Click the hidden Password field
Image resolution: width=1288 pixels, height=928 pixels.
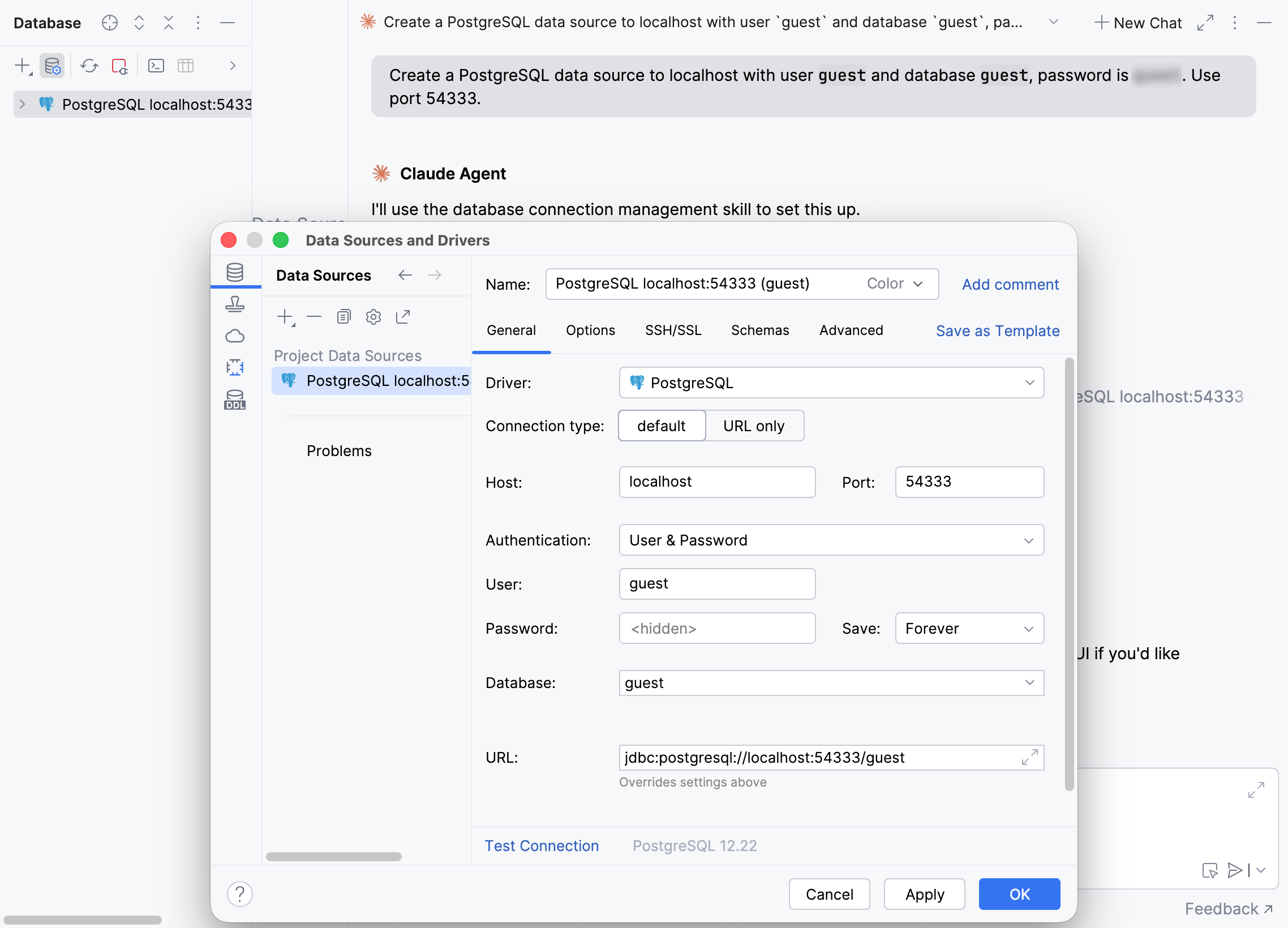pyautogui.click(x=717, y=628)
